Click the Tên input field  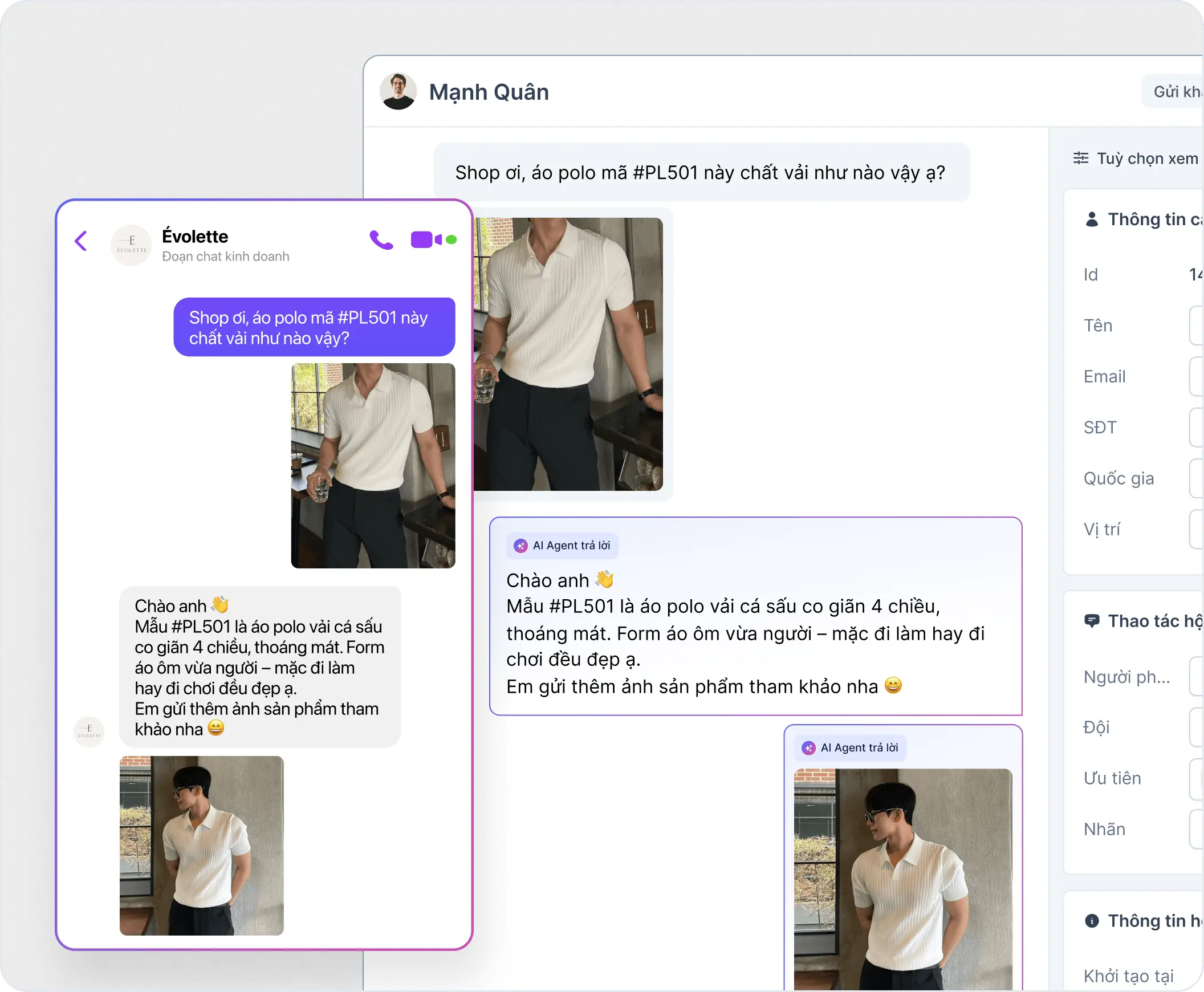[1197, 326]
